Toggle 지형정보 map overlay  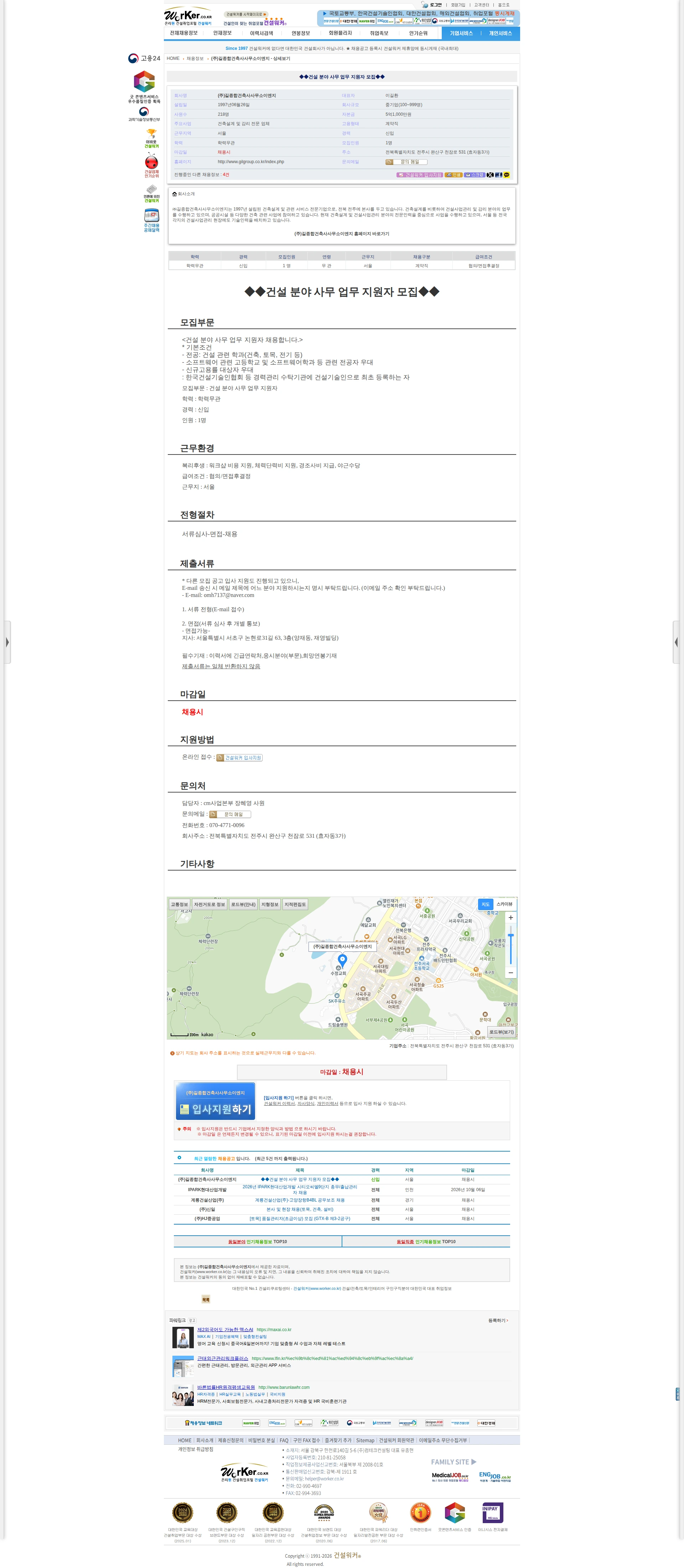270,904
